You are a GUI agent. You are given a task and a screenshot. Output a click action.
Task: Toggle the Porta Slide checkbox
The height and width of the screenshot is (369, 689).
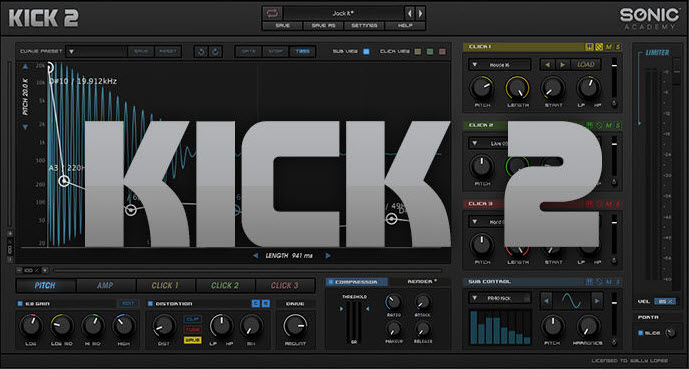coord(640,333)
